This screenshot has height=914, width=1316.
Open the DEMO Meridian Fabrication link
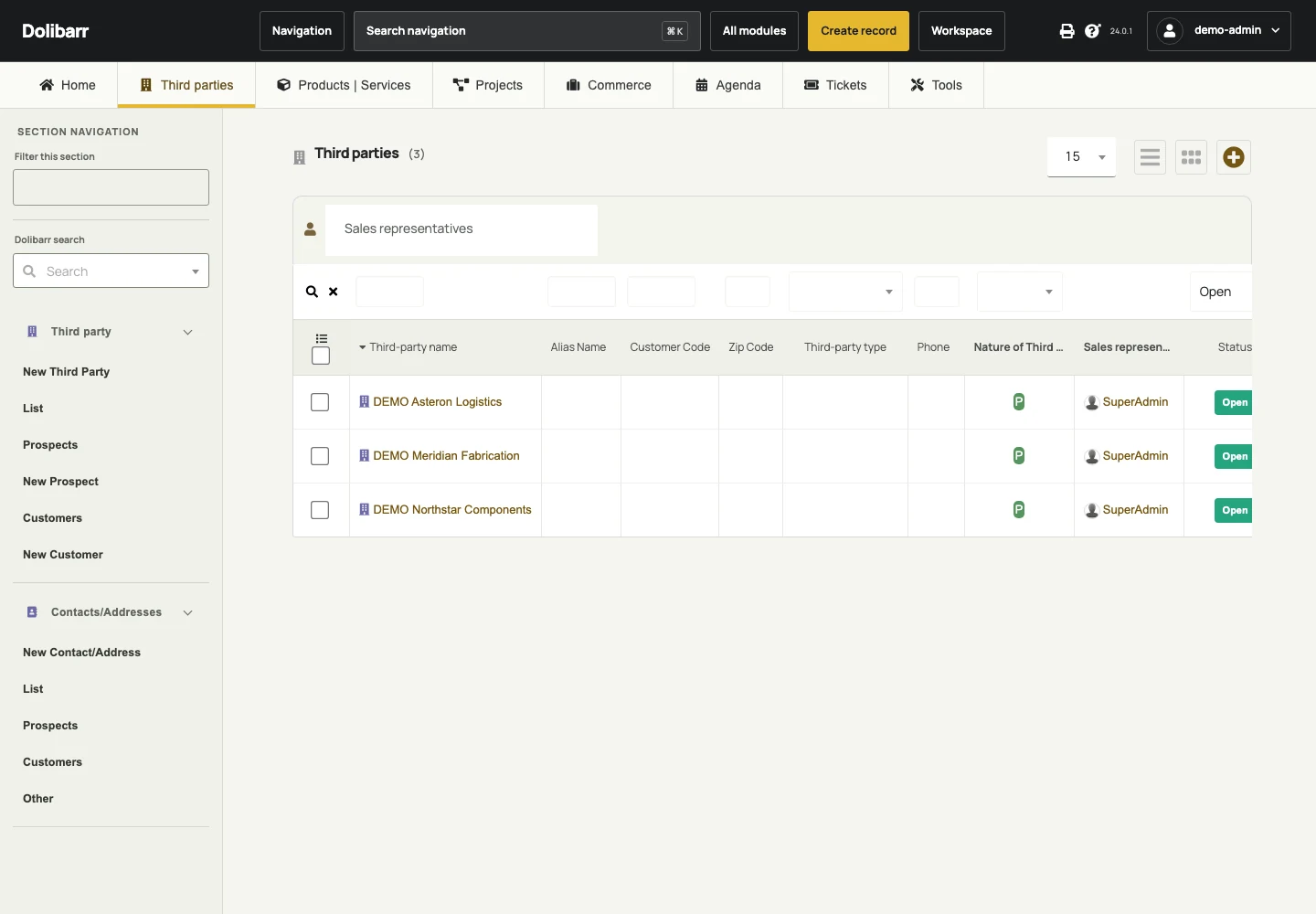point(446,455)
